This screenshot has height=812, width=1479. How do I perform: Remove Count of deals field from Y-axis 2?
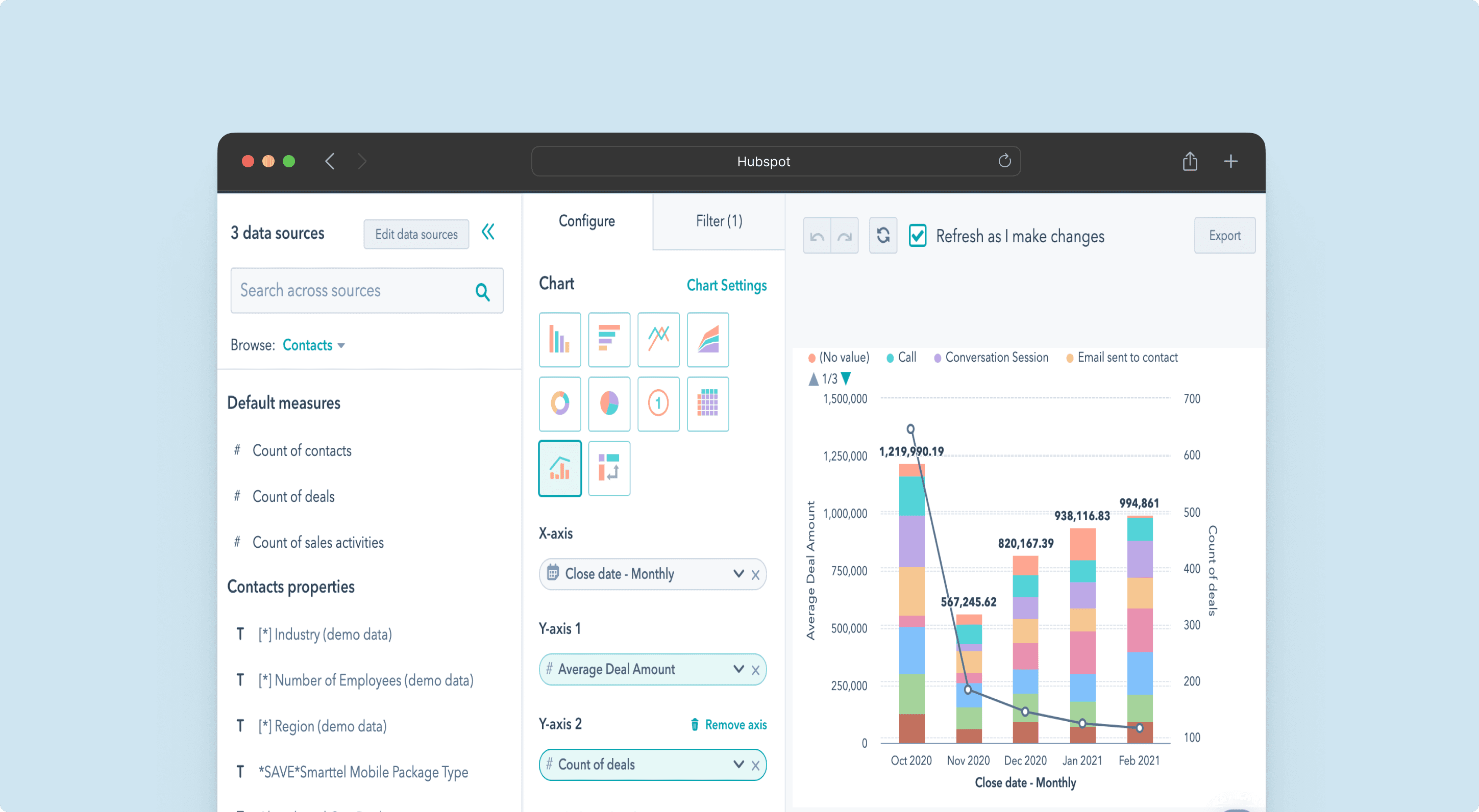click(x=755, y=766)
